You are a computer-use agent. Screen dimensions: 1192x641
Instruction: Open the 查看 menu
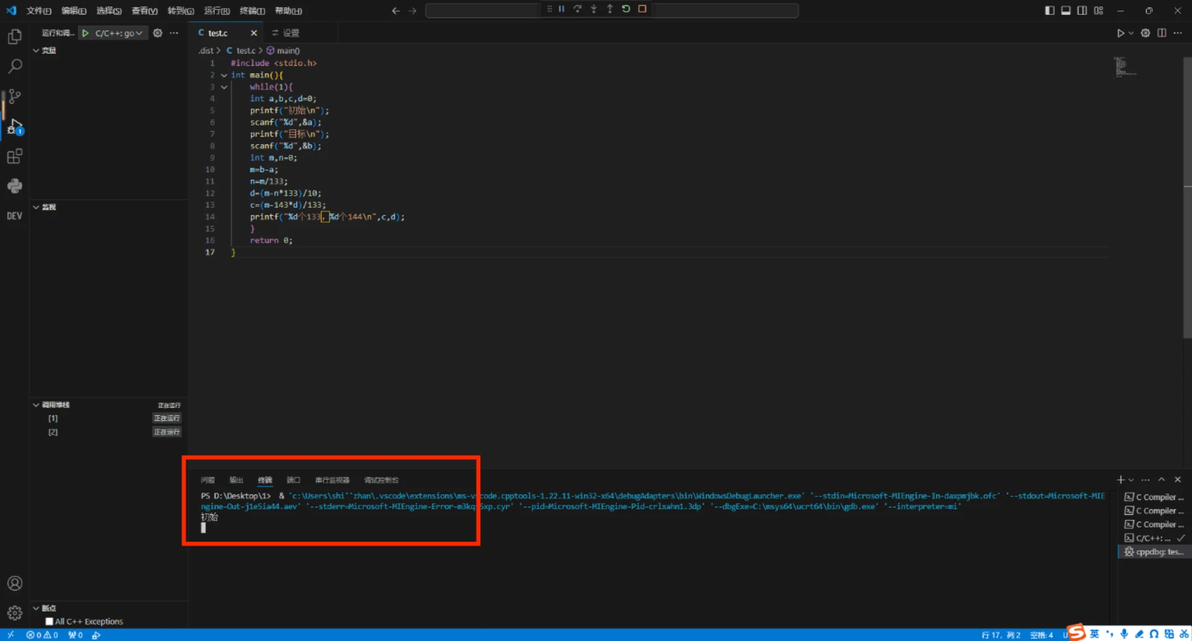pyautogui.click(x=144, y=11)
